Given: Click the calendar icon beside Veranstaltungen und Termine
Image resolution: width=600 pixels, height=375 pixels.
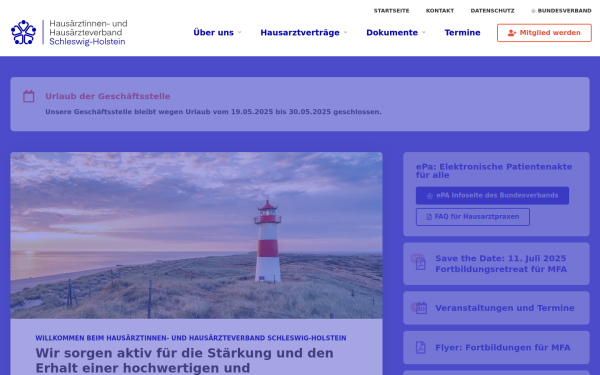Looking at the screenshot, I should pyautogui.click(x=421, y=308).
